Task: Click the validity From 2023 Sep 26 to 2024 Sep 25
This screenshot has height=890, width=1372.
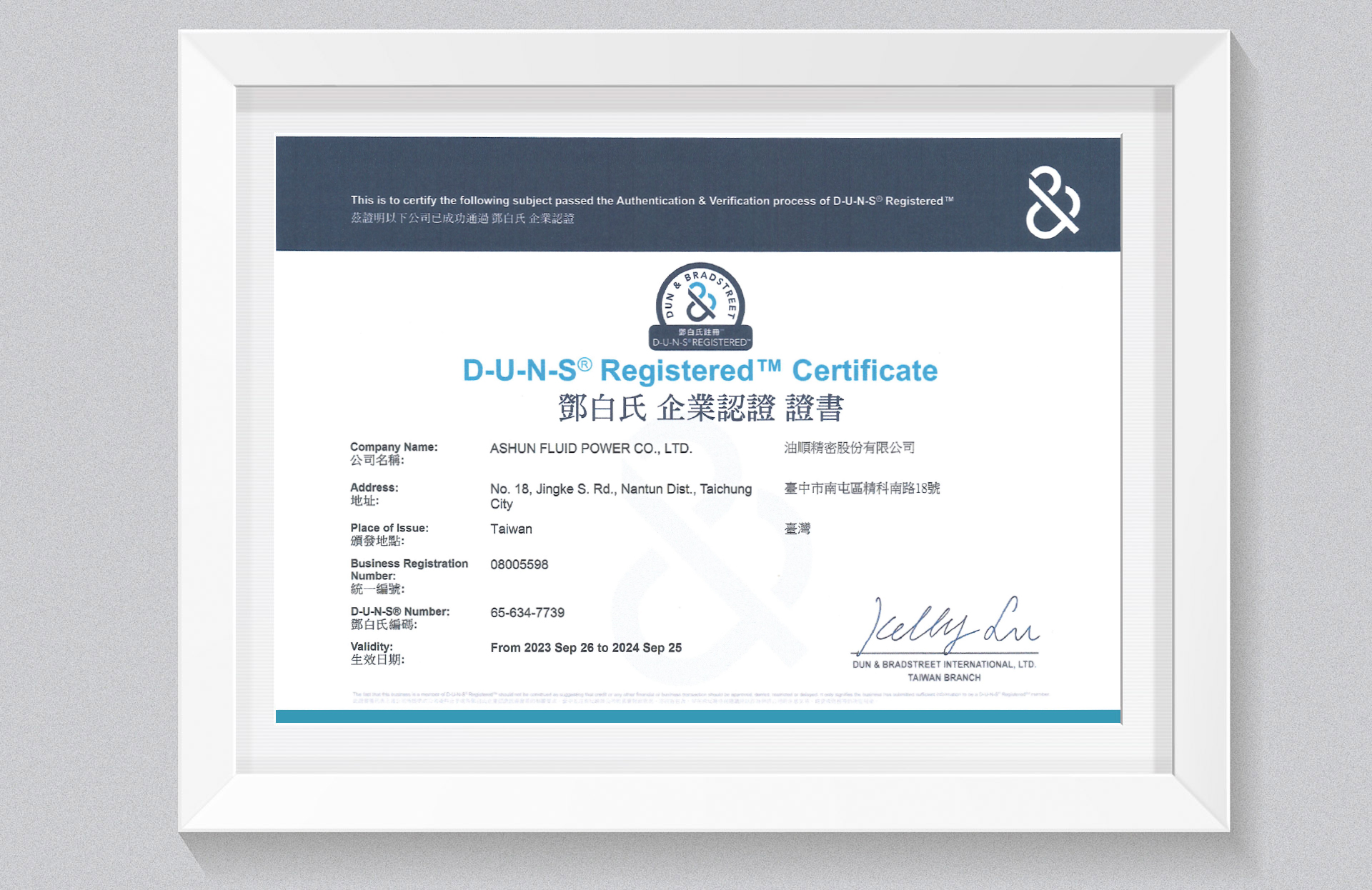Action: 586,648
